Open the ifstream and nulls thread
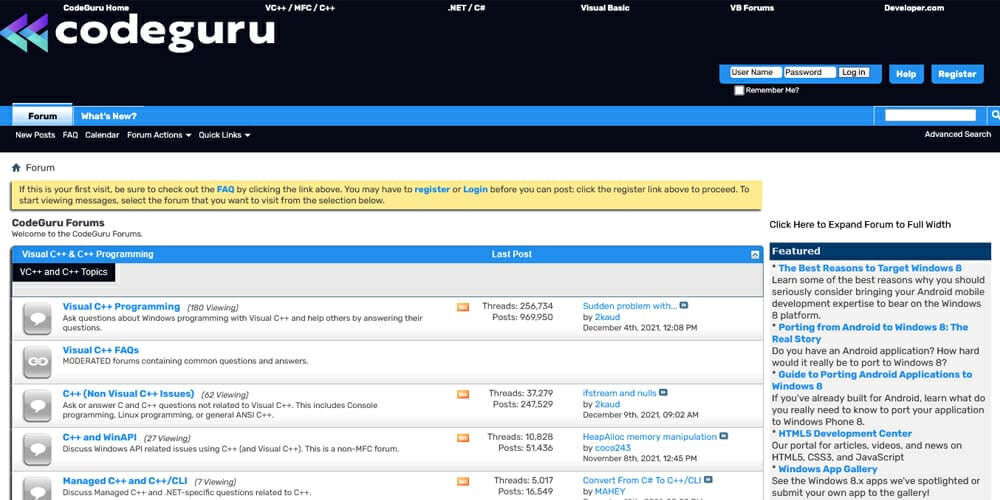 619,393
